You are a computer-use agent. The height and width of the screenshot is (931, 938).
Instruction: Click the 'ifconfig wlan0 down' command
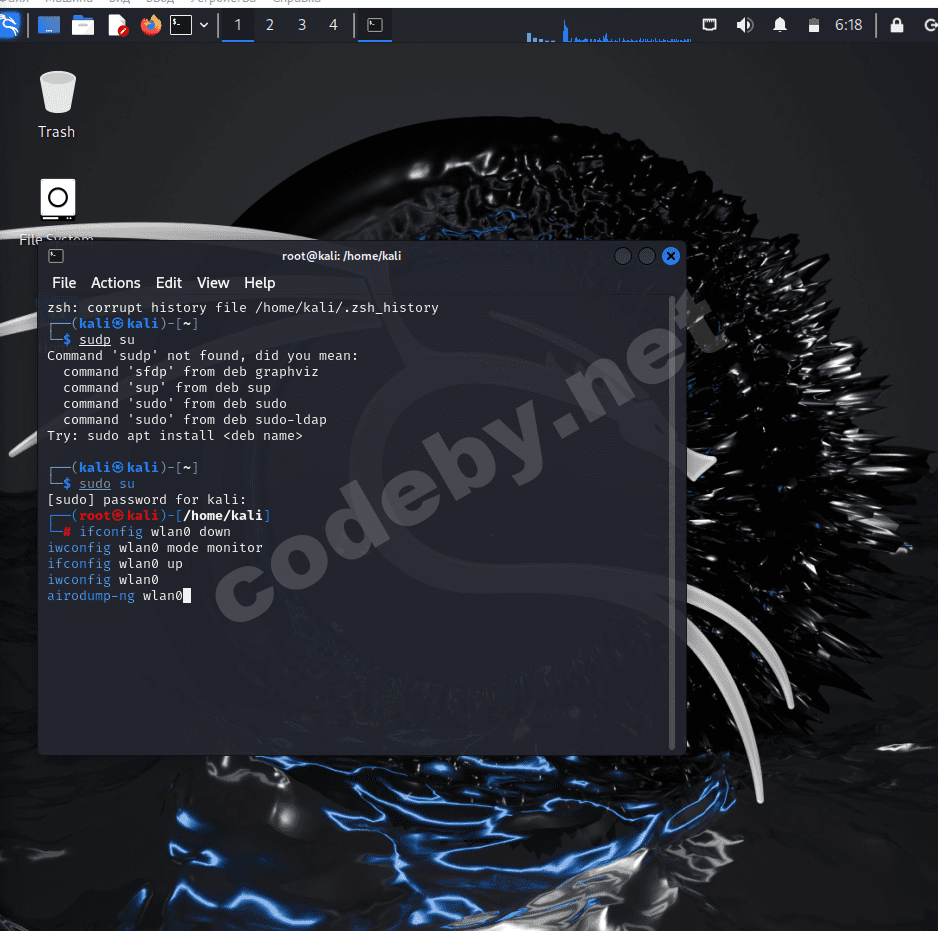pos(155,532)
